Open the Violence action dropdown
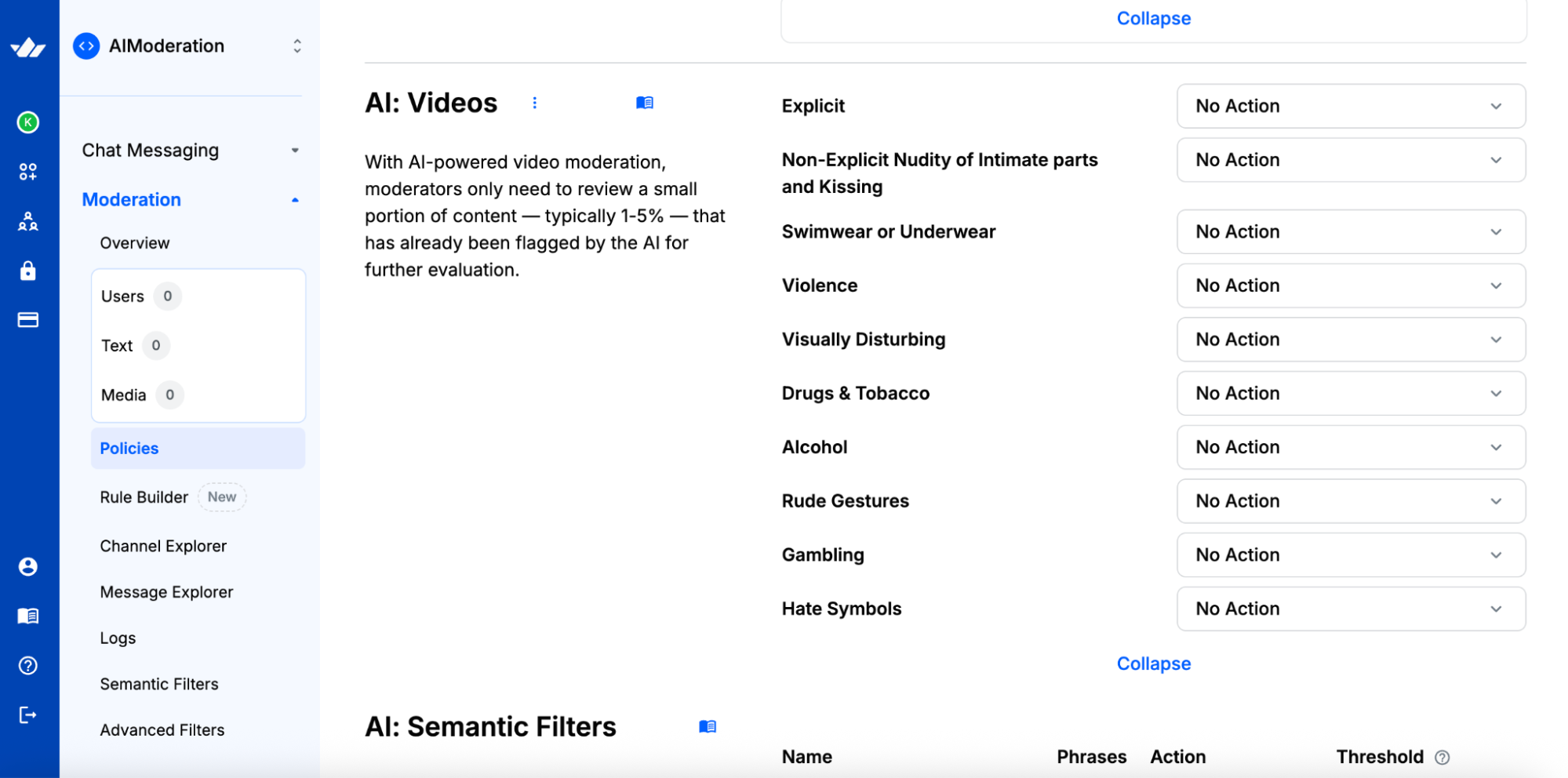 (x=1350, y=285)
